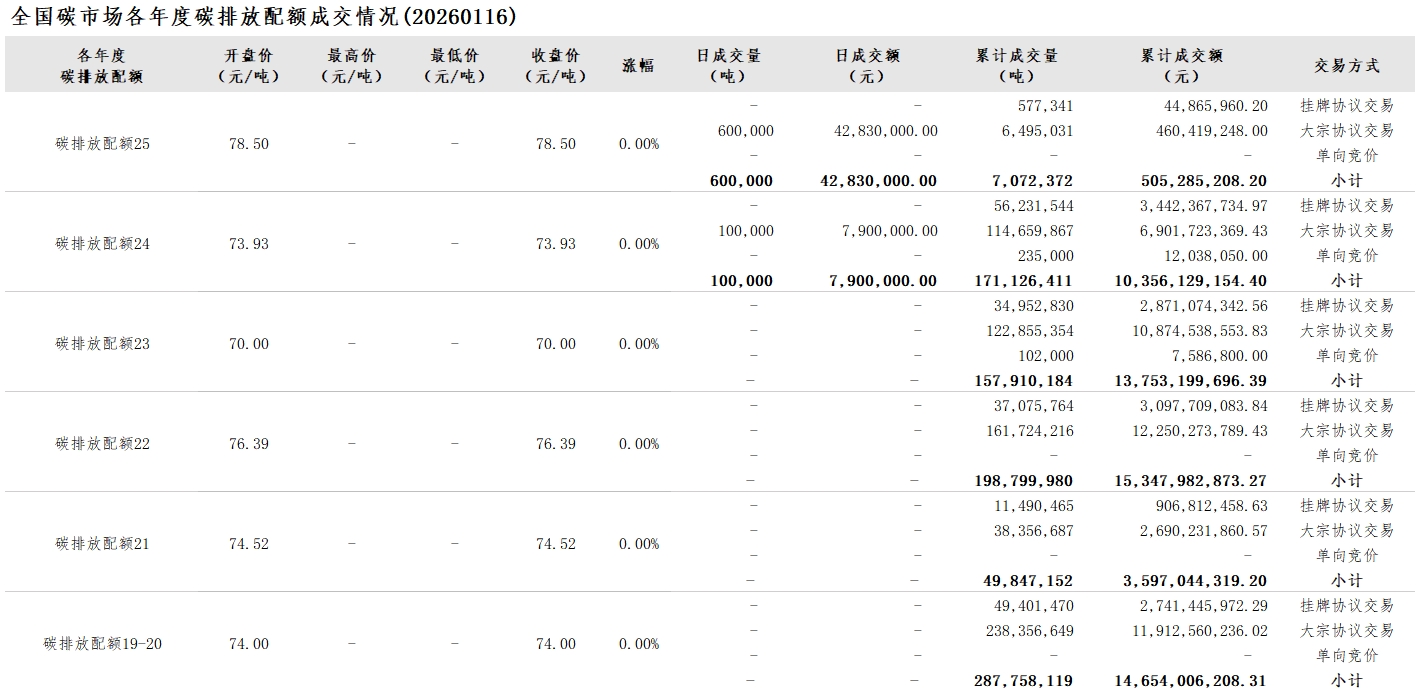Screen dimensions: 1422x696
Task: Select the 碳排放配额19-20 row label
Action: click(x=103, y=644)
